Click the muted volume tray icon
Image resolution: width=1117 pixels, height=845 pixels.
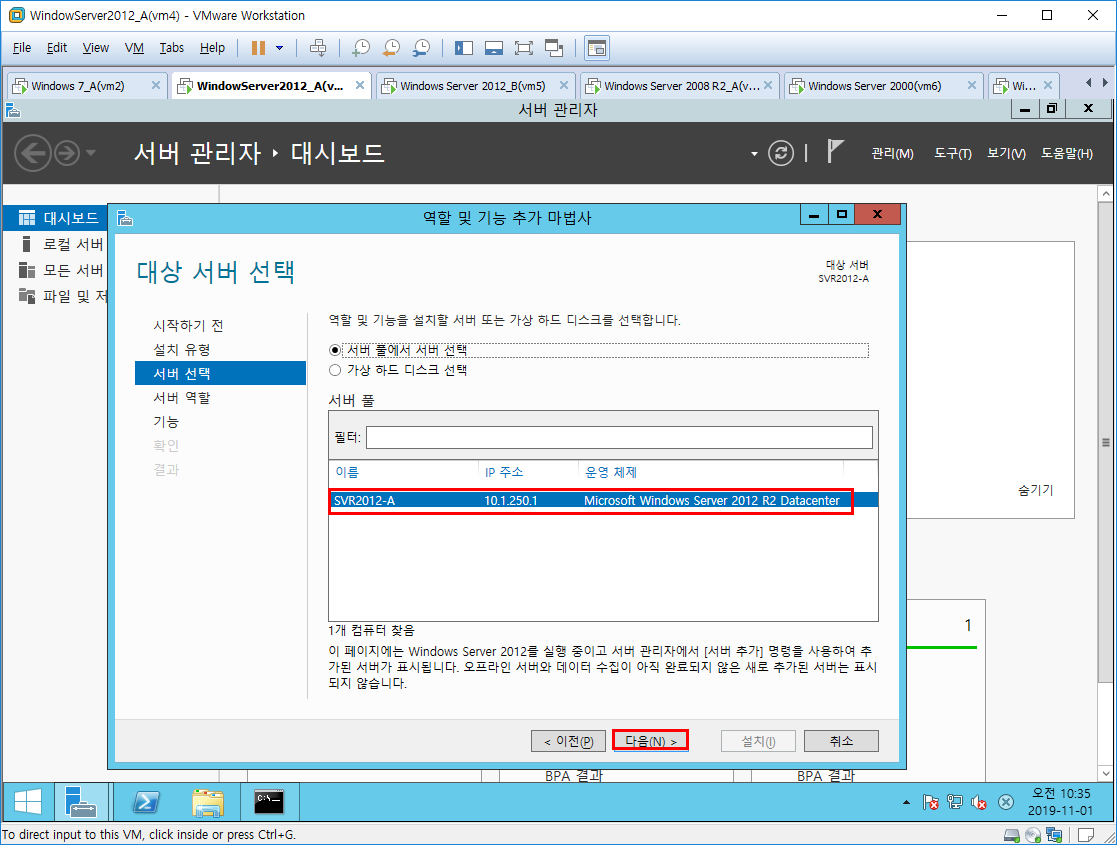coord(980,802)
